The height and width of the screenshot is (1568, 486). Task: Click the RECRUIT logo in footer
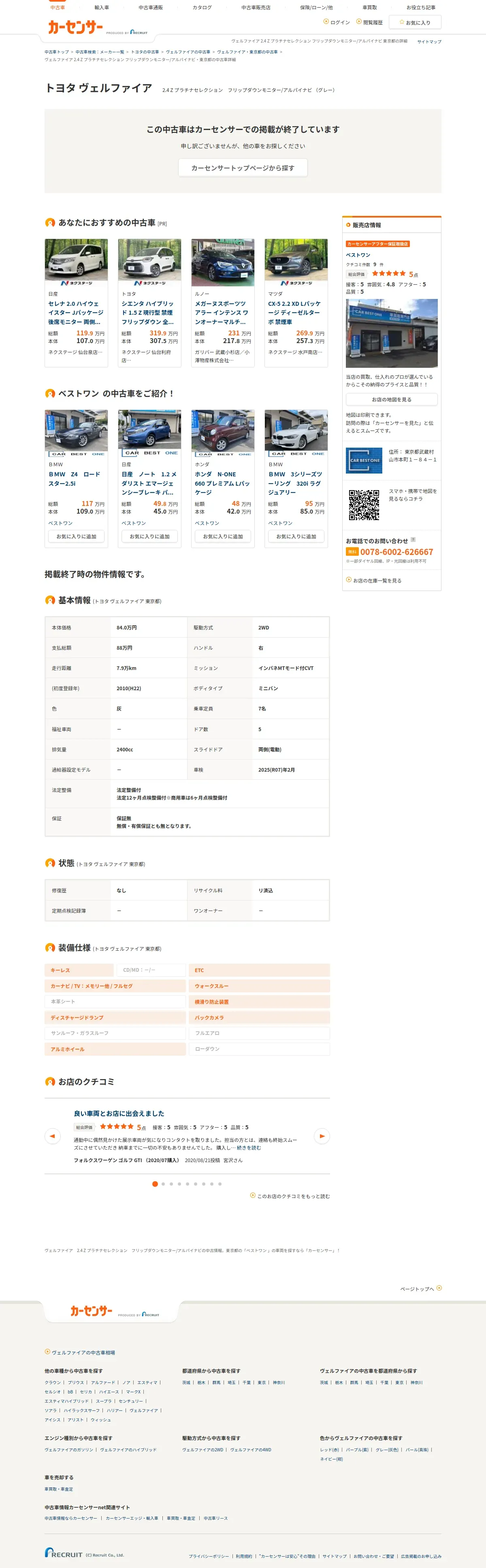pos(63,1553)
